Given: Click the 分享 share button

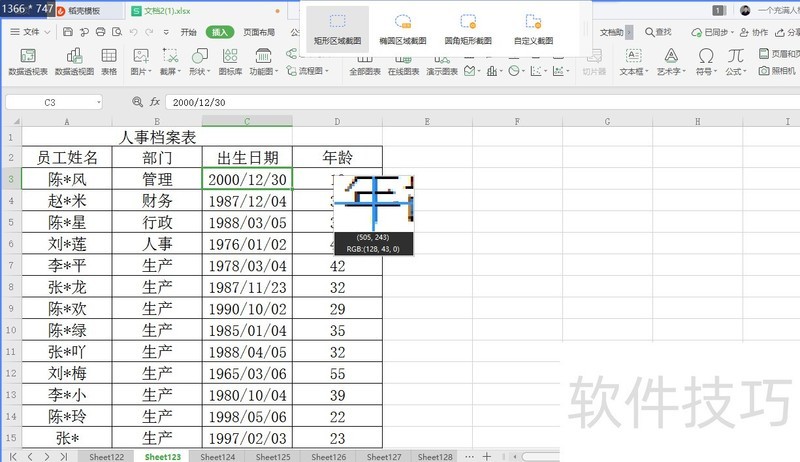Looking at the screenshot, I should (x=787, y=32).
